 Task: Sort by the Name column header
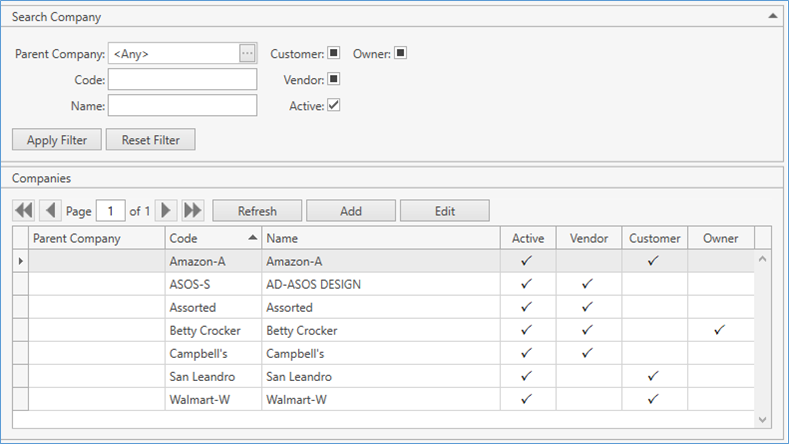tap(380, 238)
